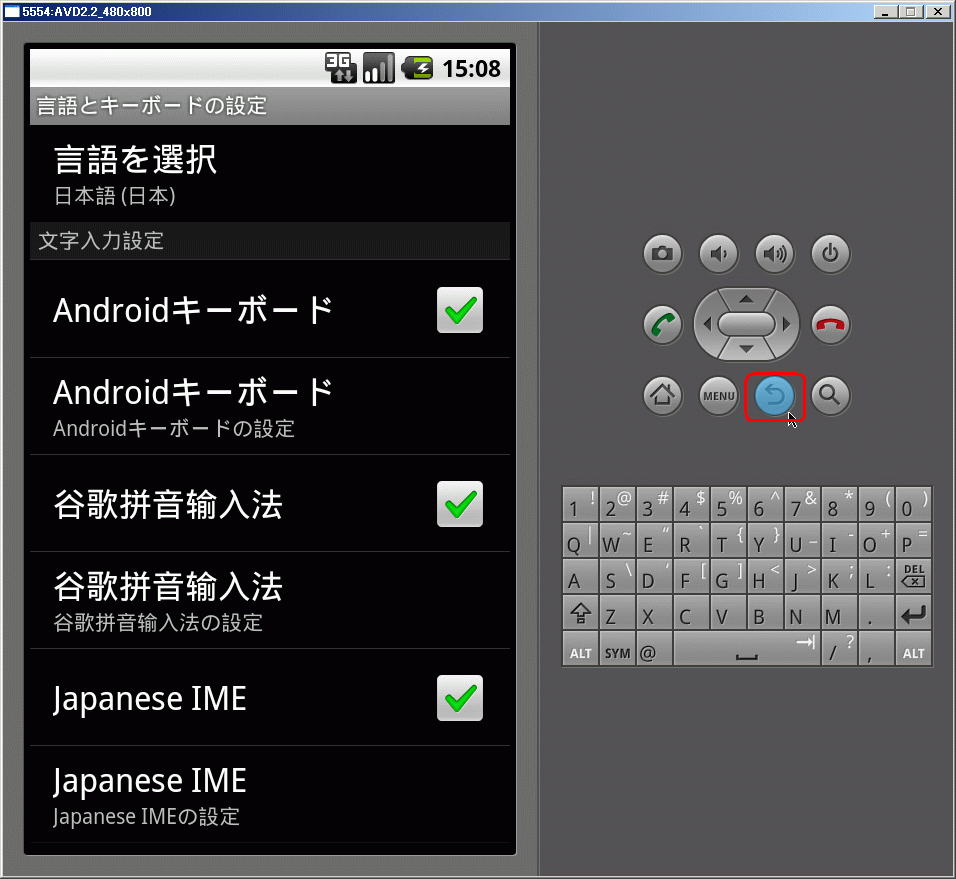This screenshot has height=879, width=956.
Task: Click the green call button
Action: (662, 324)
